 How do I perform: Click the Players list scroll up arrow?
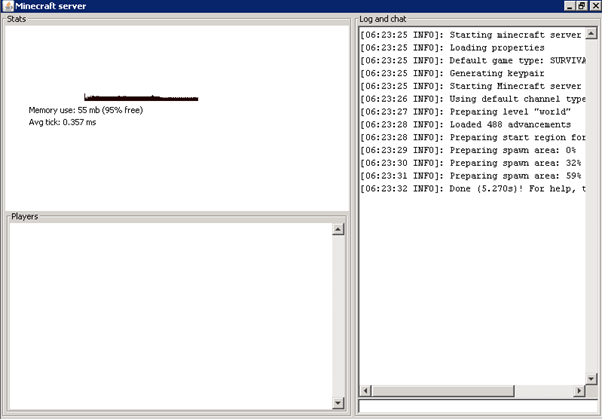click(x=338, y=230)
